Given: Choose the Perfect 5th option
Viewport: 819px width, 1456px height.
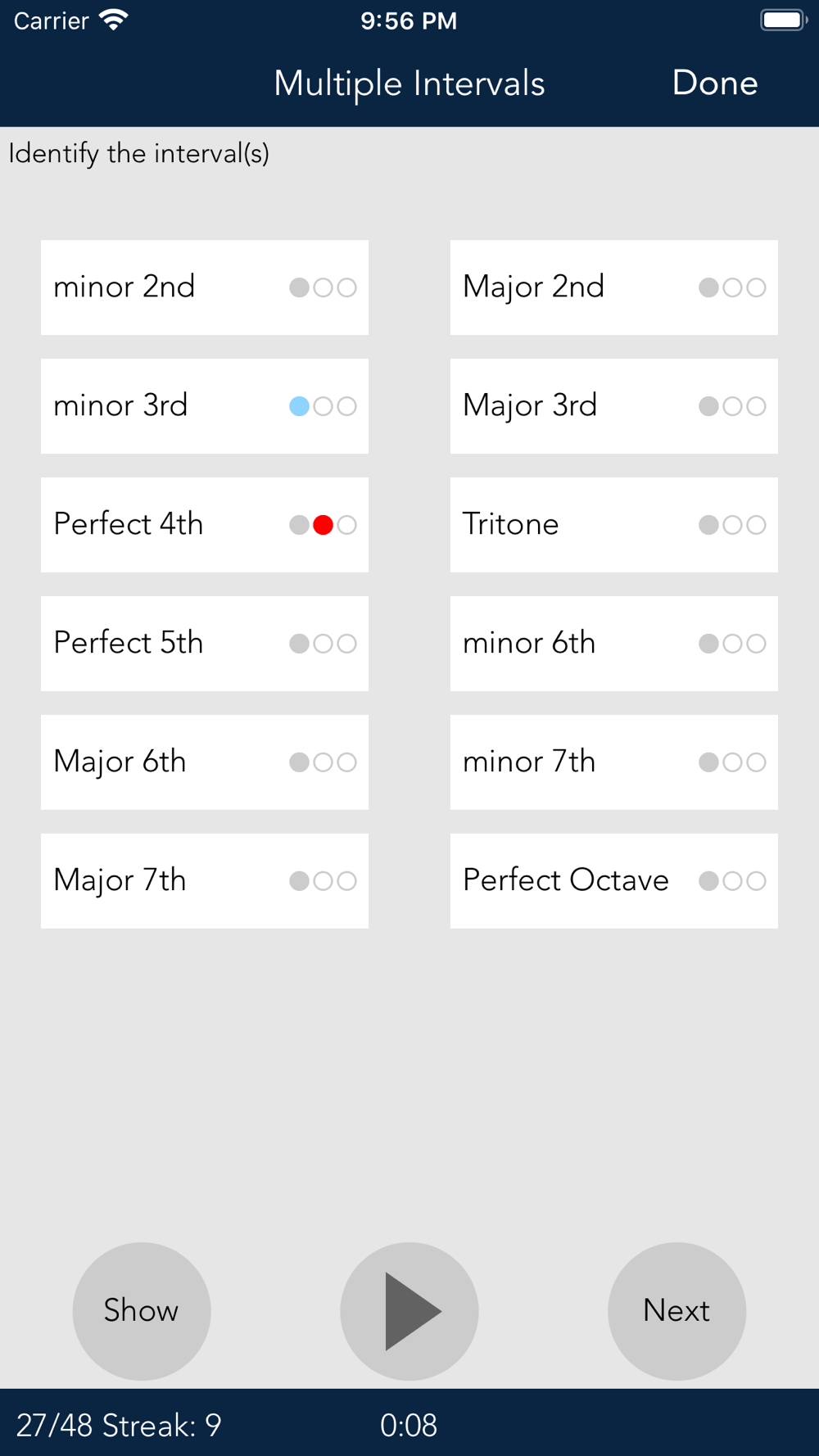Looking at the screenshot, I should (205, 644).
